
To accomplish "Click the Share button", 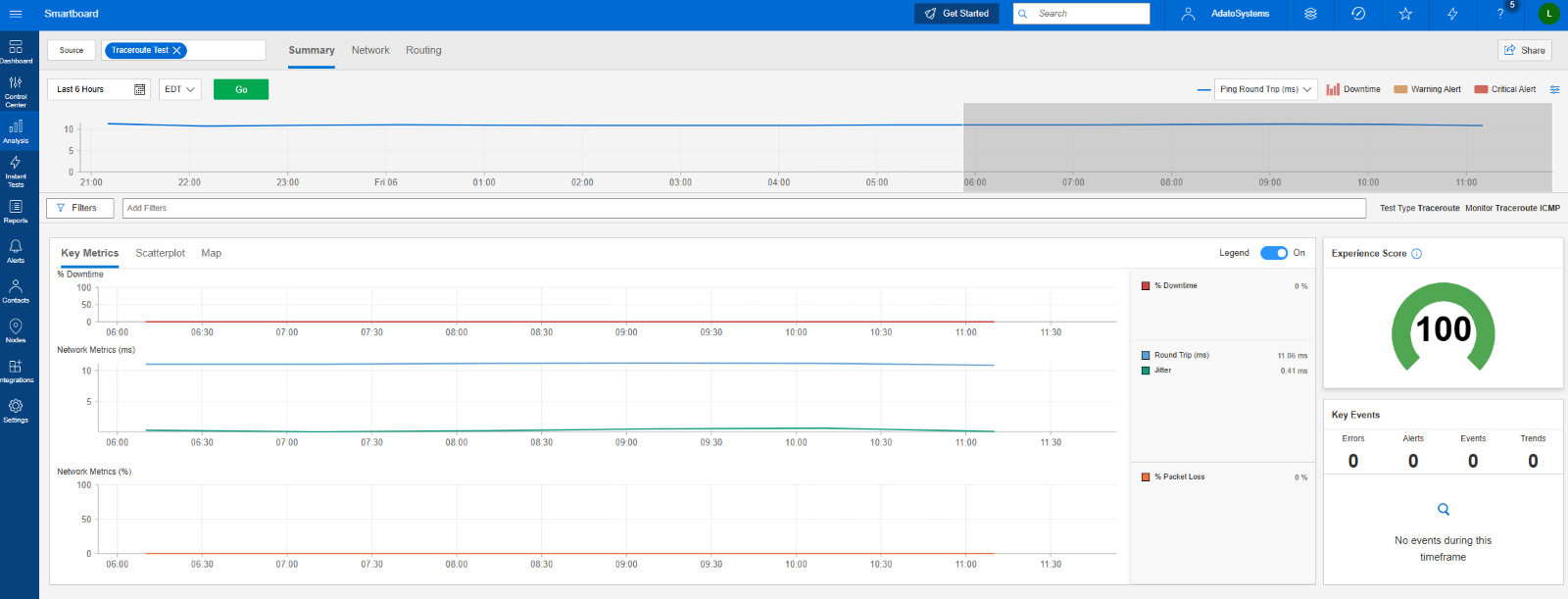I will (x=1524, y=50).
